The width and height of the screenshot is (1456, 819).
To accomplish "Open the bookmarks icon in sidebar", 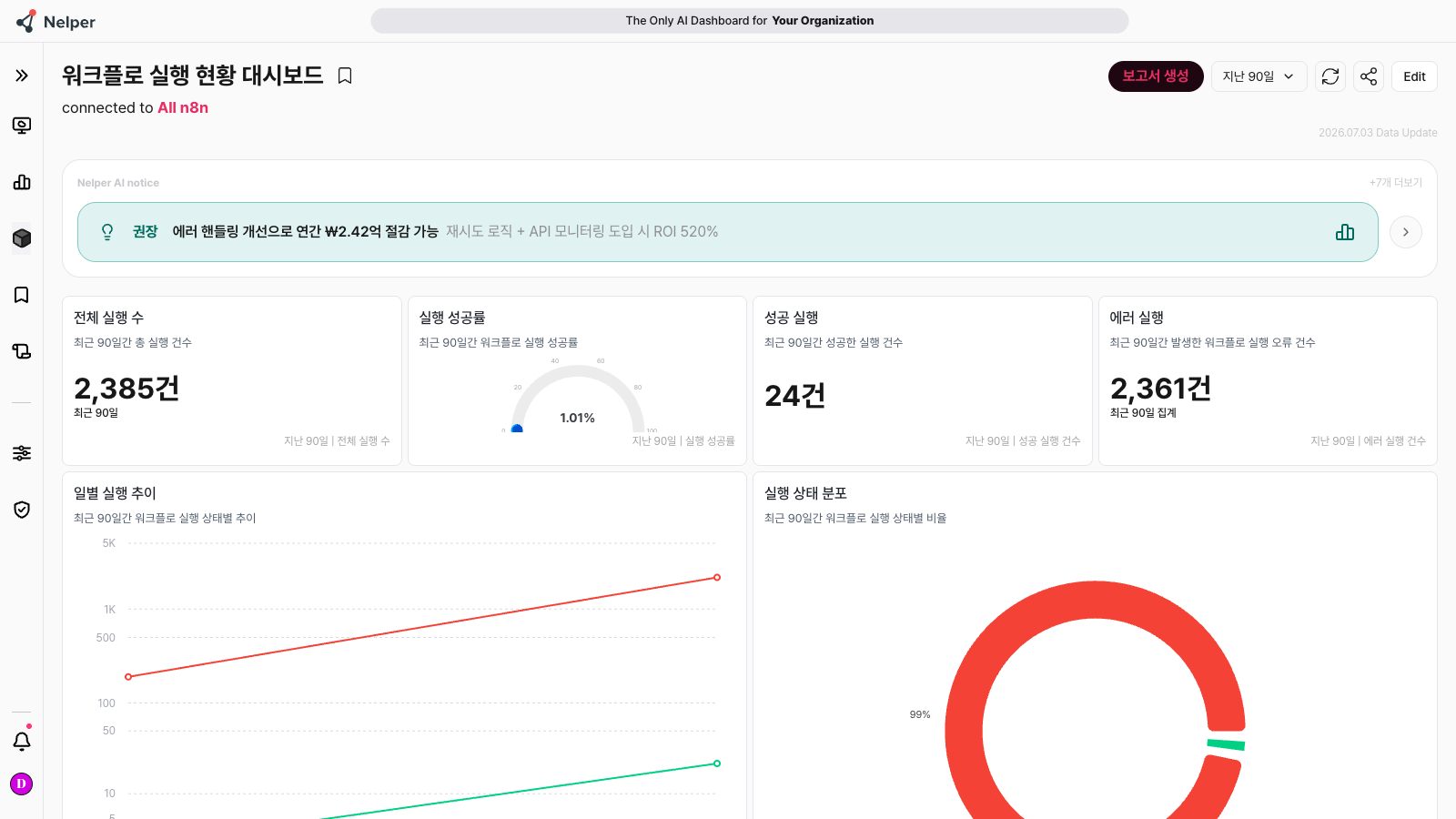I will (x=22, y=295).
